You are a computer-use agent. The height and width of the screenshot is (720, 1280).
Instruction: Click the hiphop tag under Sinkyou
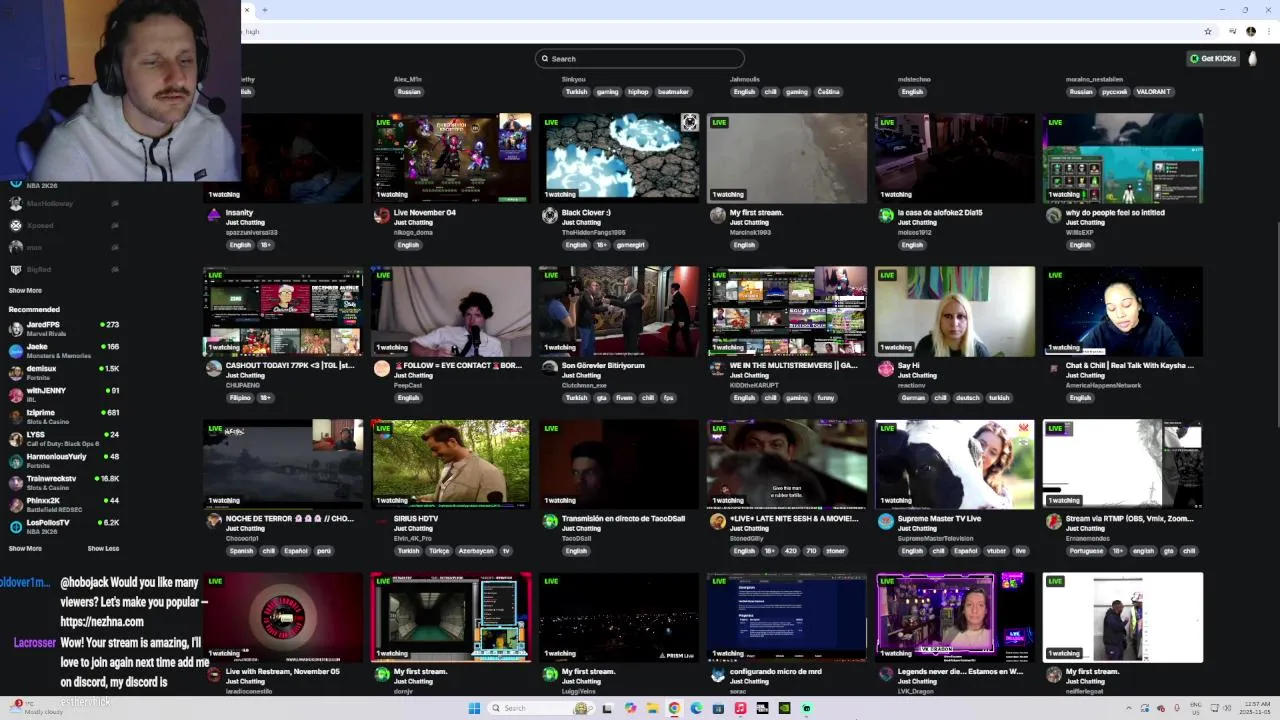[x=638, y=92]
